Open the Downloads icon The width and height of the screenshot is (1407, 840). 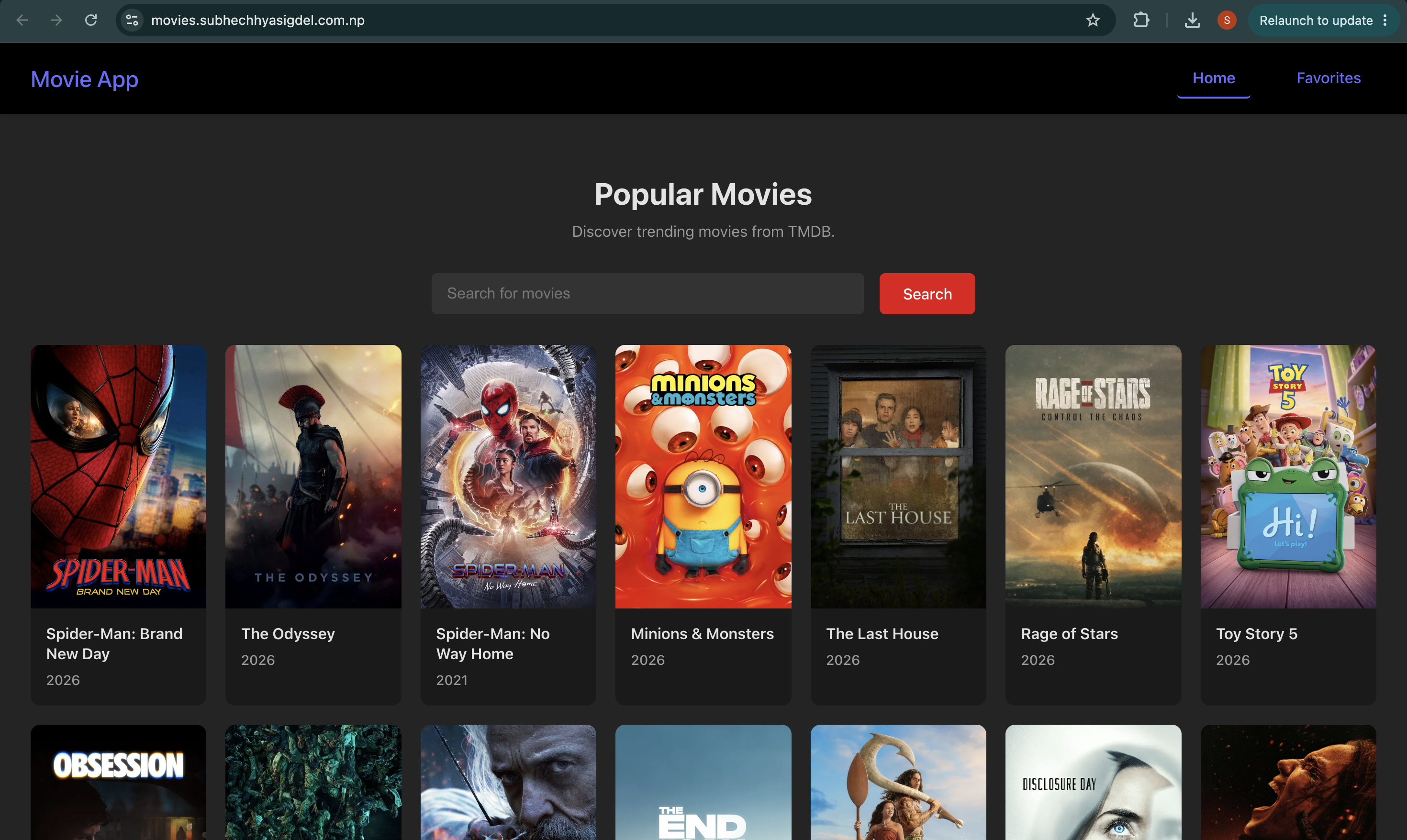point(1192,21)
